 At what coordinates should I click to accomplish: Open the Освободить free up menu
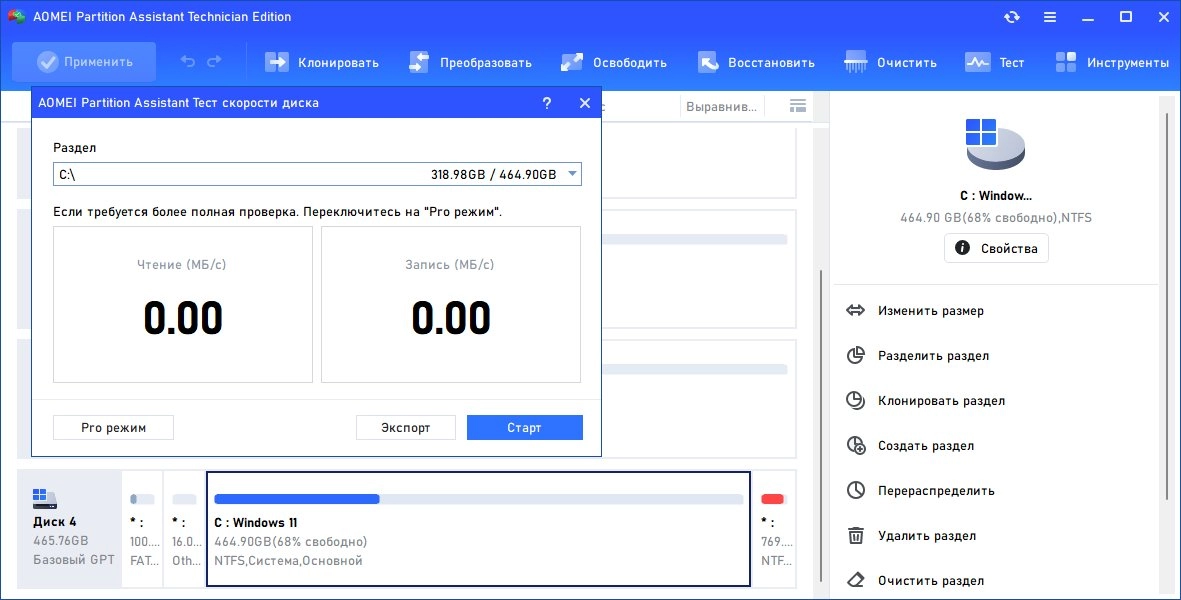tap(614, 62)
